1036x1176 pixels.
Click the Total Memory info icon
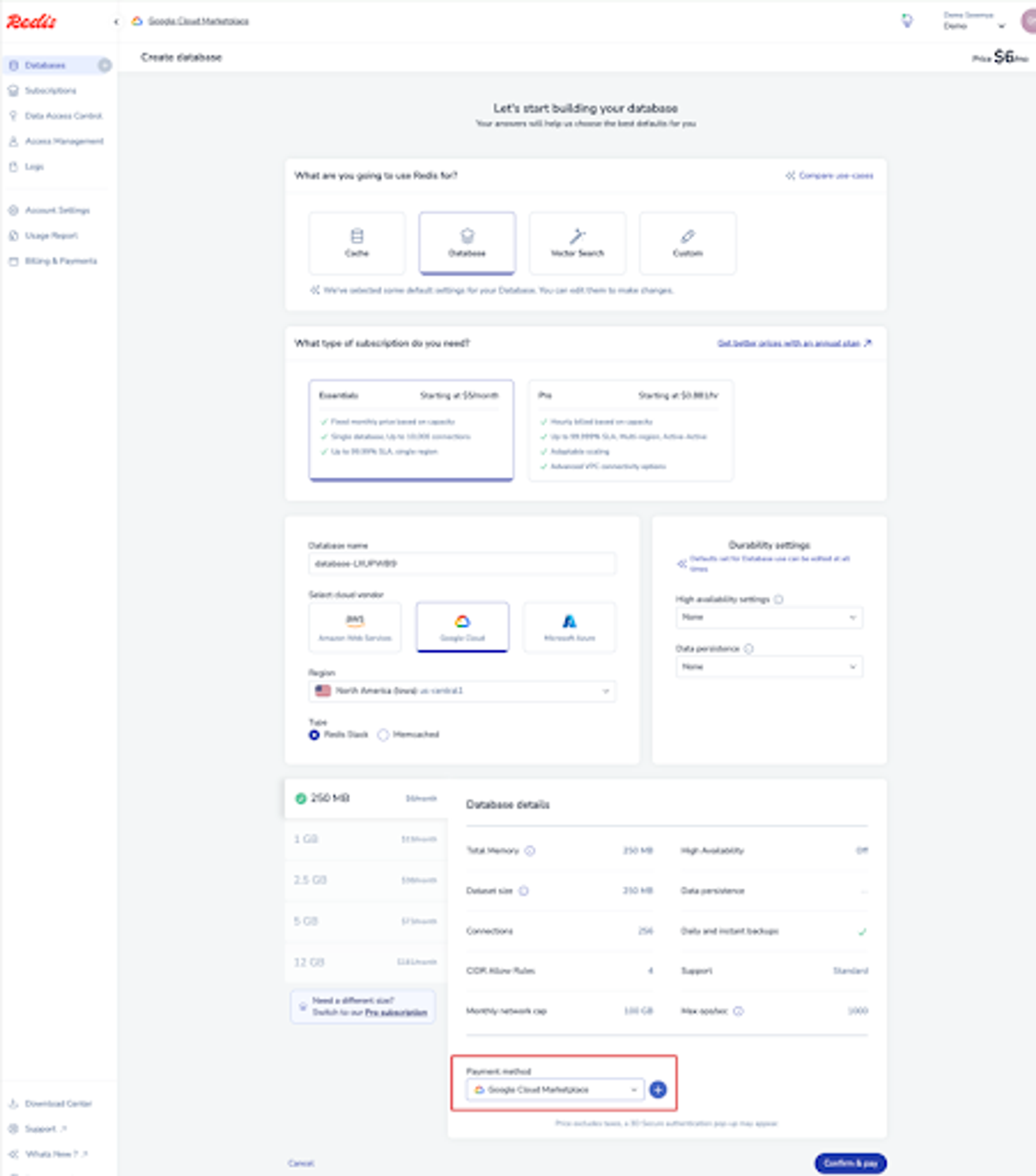tap(530, 850)
